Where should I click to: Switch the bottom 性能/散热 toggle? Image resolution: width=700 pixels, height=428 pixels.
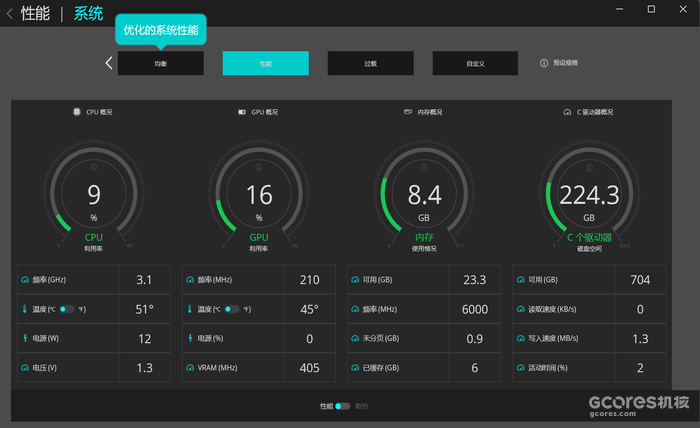tap(343, 406)
